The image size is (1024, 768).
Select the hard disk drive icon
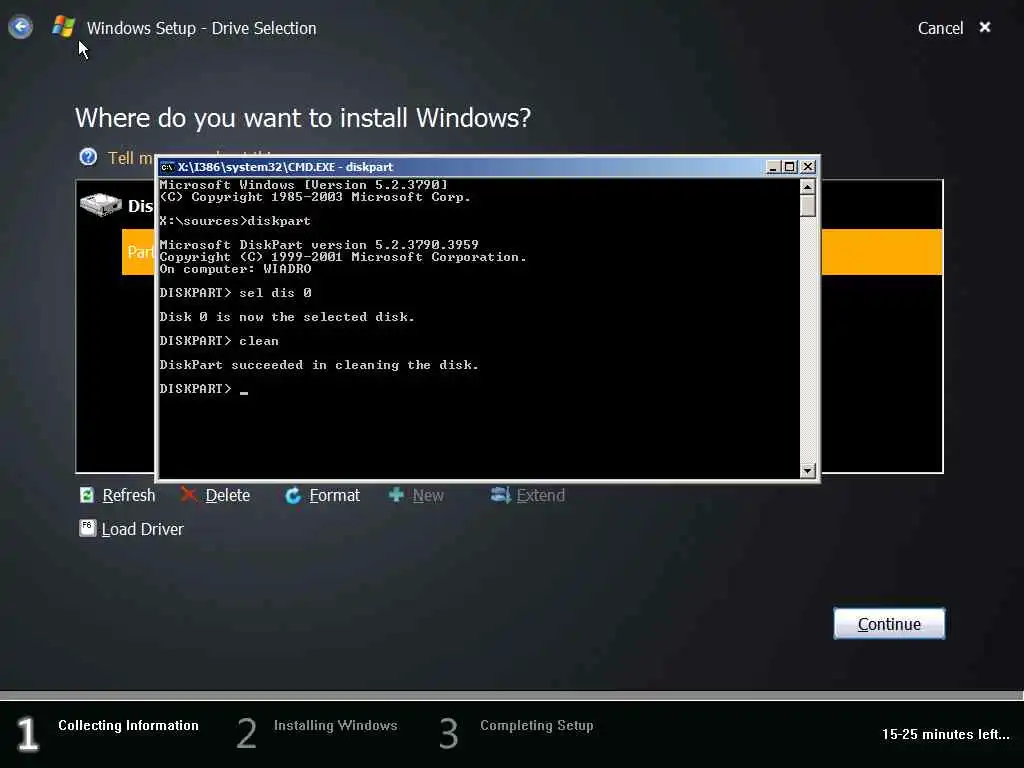coord(101,204)
